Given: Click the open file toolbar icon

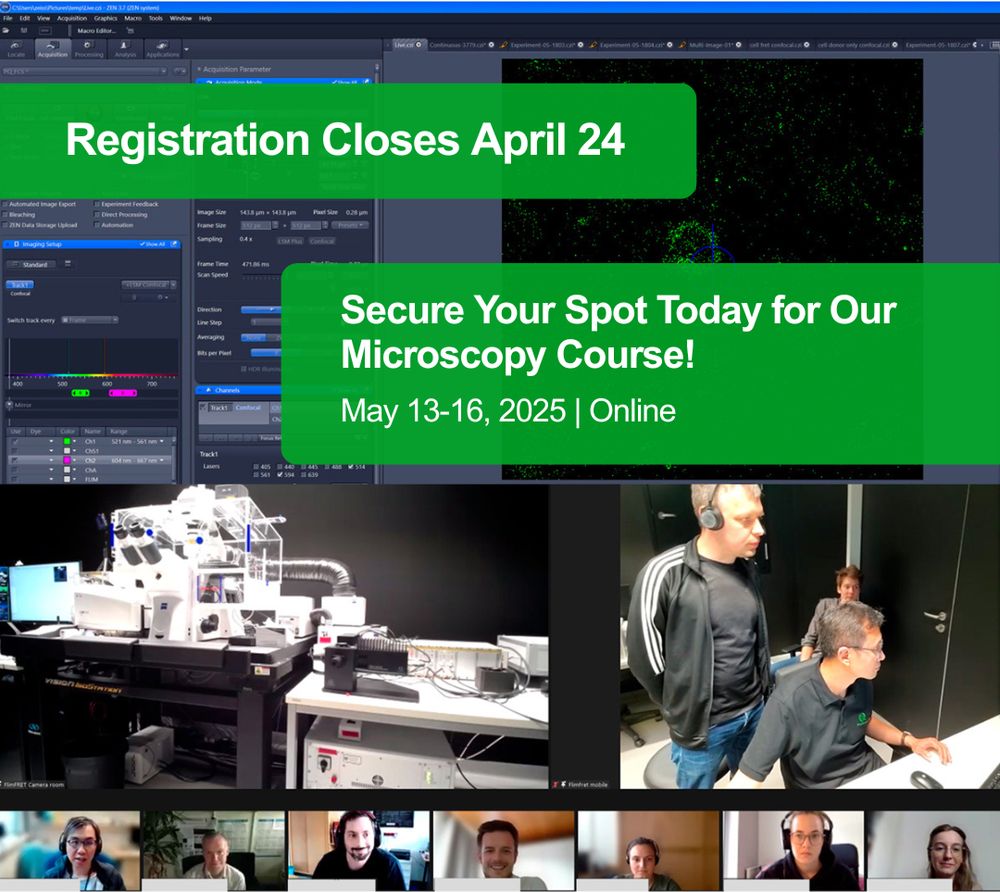Looking at the screenshot, I should [6, 31].
